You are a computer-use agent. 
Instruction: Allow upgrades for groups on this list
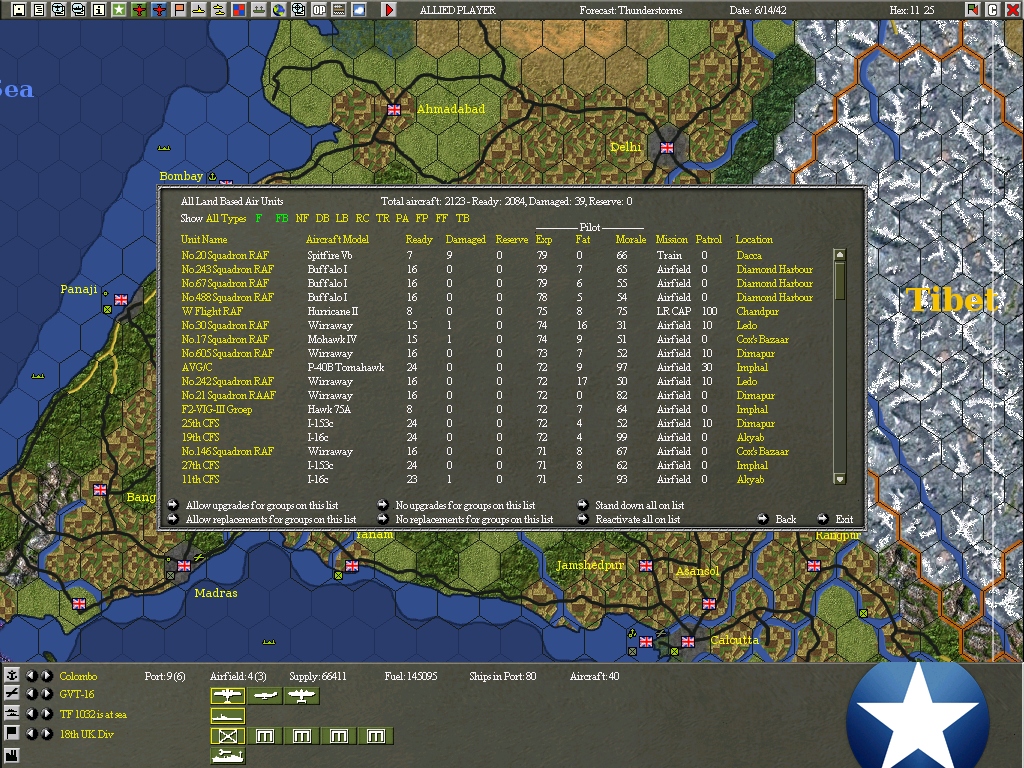262,505
